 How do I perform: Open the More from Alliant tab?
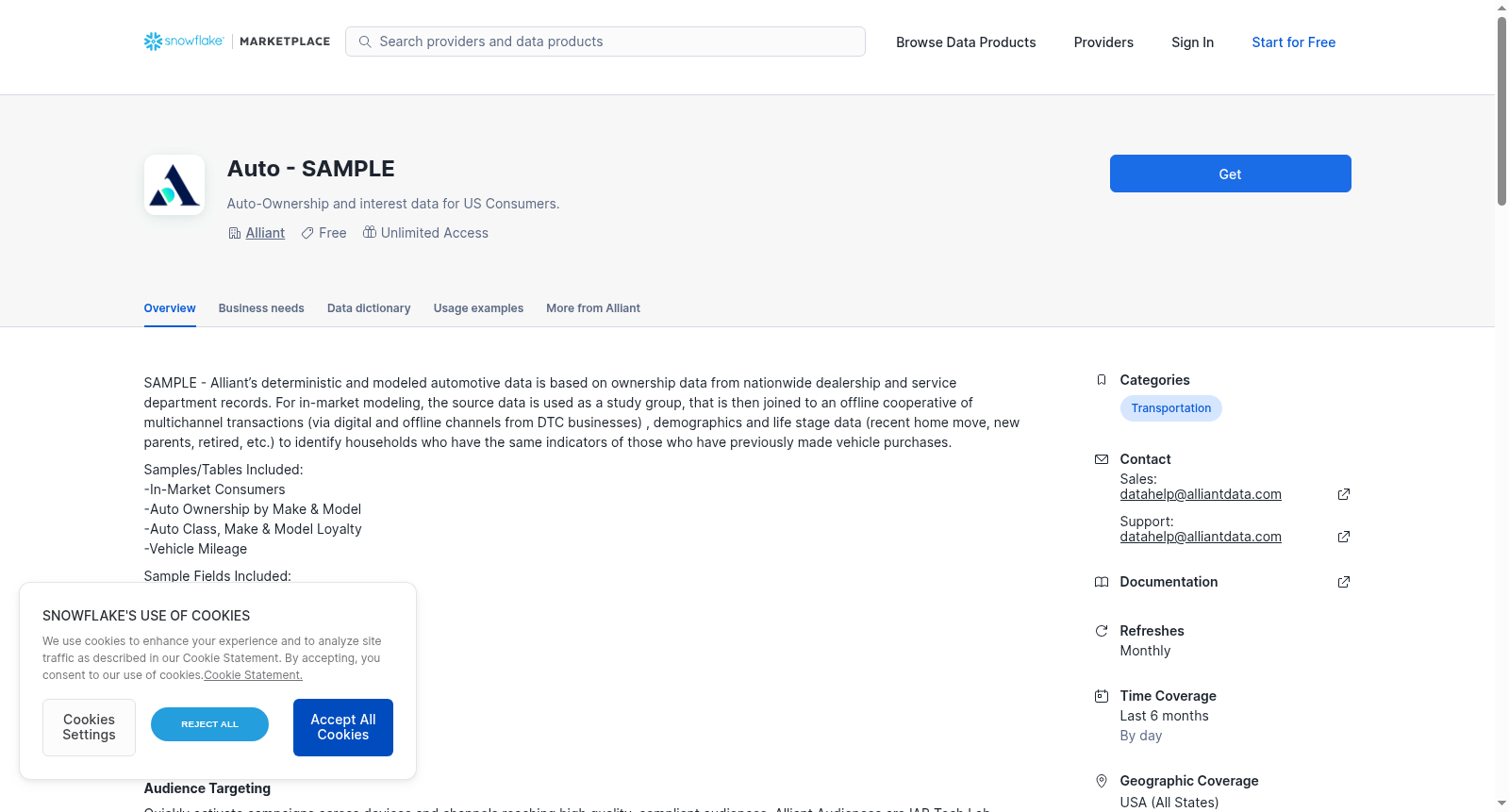pyautogui.click(x=593, y=308)
